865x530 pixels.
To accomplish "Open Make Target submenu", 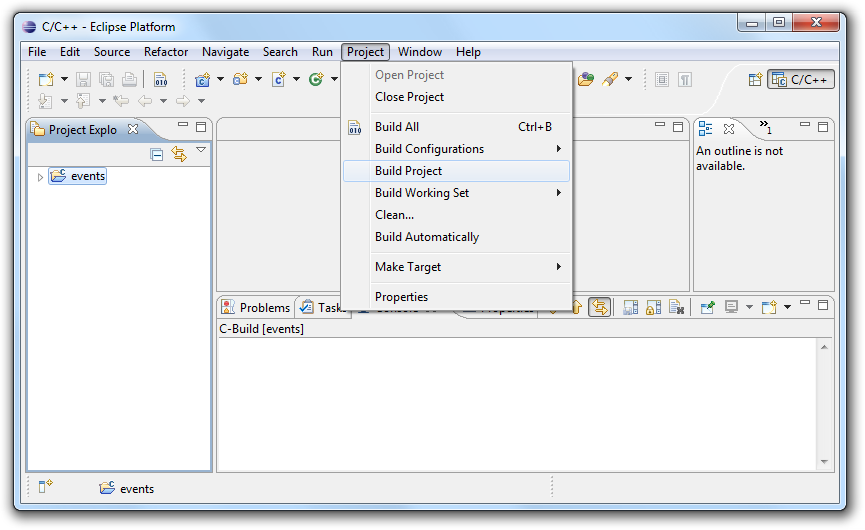I will pyautogui.click(x=456, y=267).
